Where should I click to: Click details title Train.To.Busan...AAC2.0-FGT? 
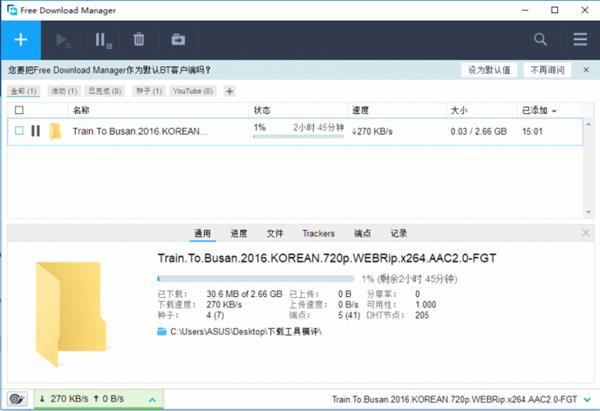[x=327, y=258]
